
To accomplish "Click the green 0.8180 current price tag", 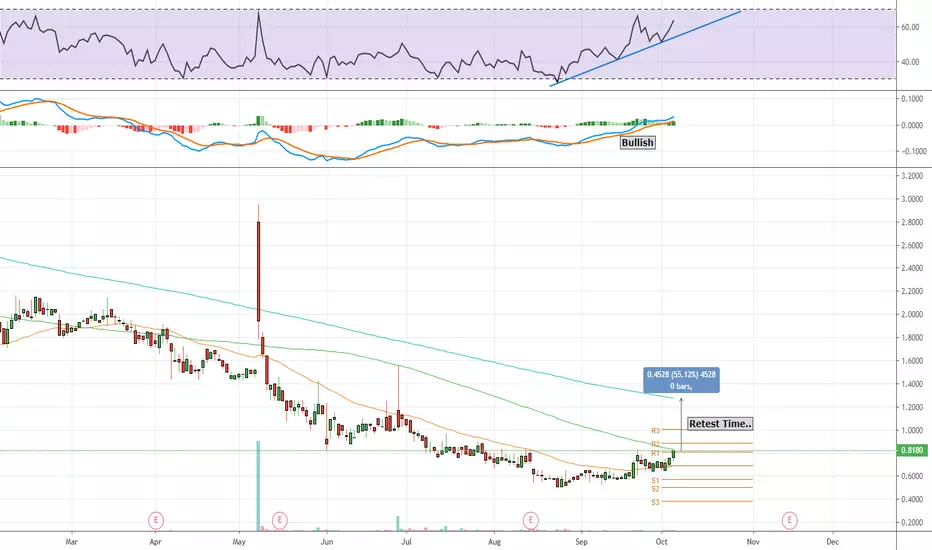I will [911, 450].
